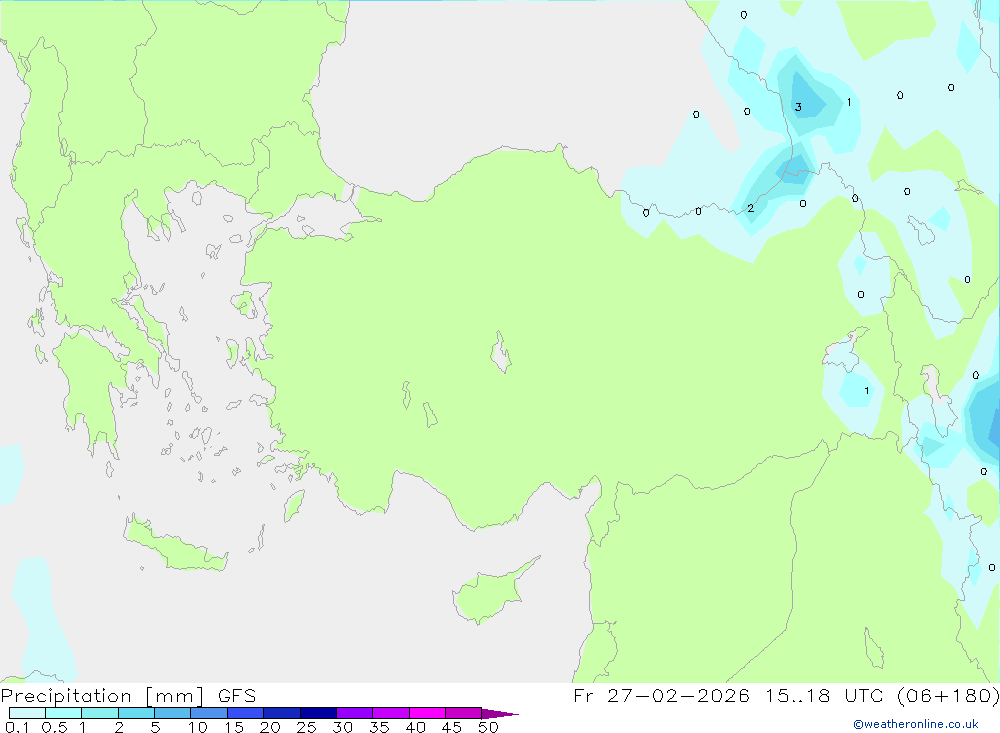Pick the 35–40 mm purple legend swatch

pyautogui.click(x=391, y=713)
